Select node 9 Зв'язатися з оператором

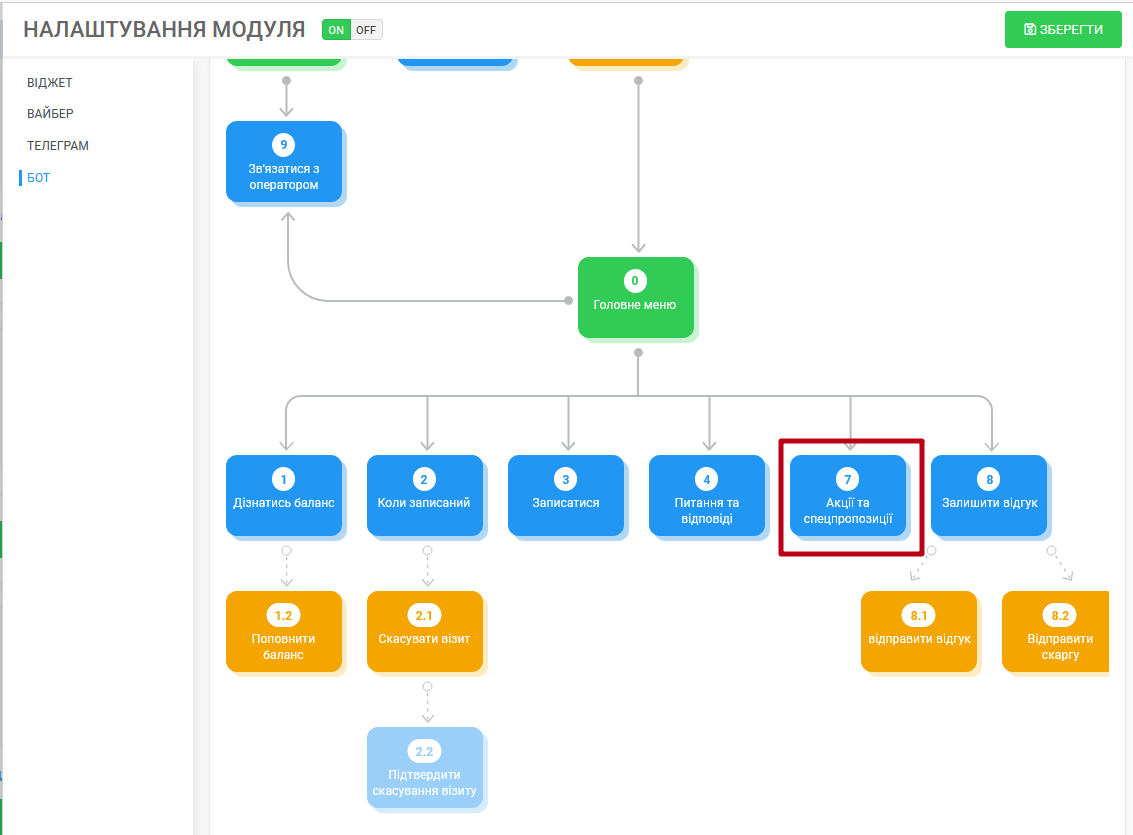pos(284,162)
